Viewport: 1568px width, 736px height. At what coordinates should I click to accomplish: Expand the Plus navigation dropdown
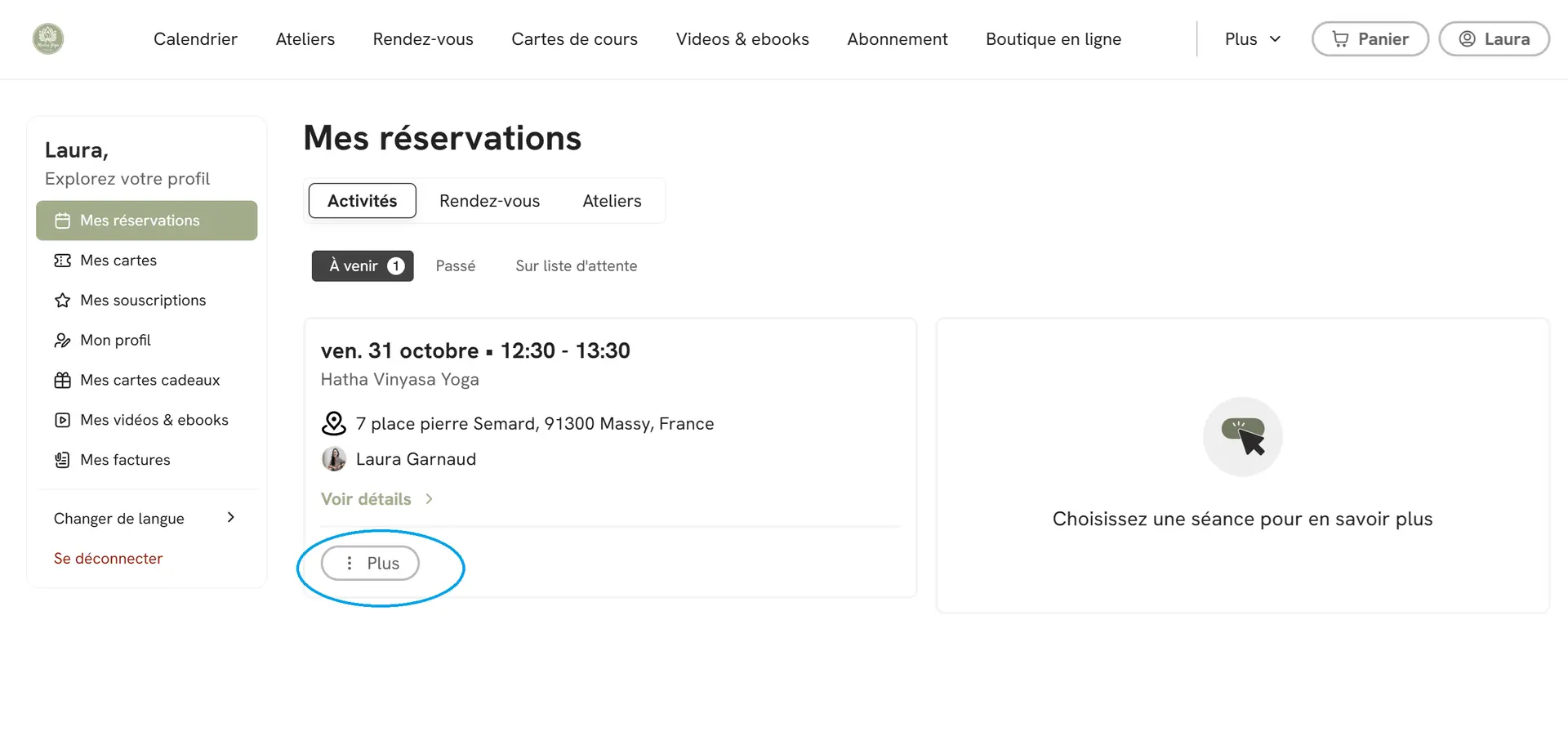[1252, 39]
